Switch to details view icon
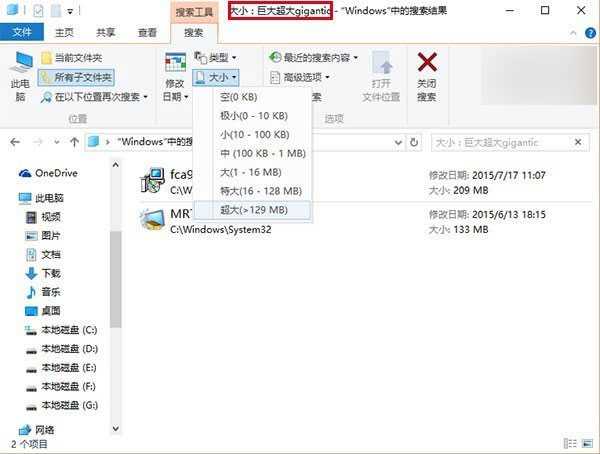 (570, 443)
